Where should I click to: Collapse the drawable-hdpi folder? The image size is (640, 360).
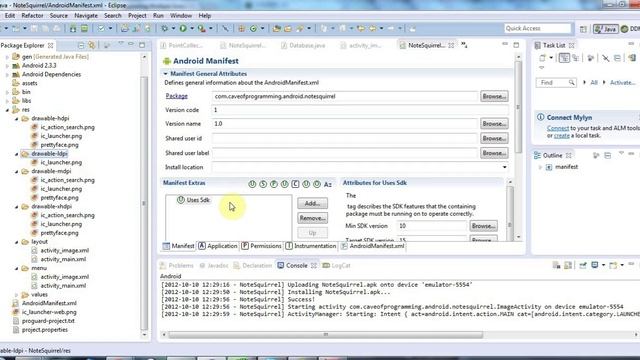point(16,119)
